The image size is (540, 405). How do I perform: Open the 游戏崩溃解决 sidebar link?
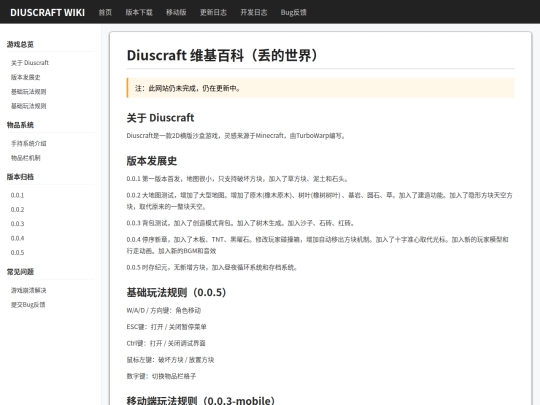tap(29, 290)
